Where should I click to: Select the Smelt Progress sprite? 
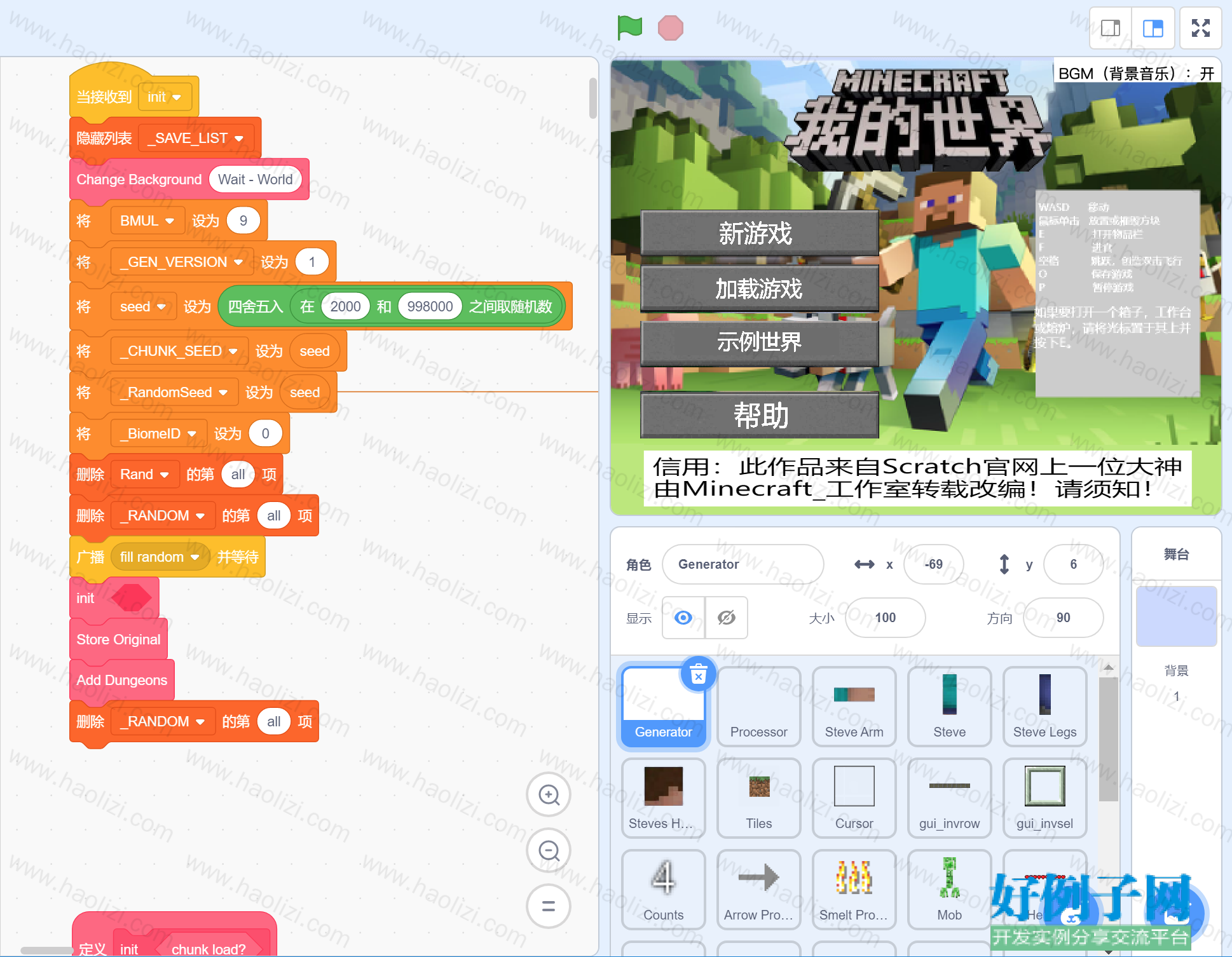pos(854,889)
